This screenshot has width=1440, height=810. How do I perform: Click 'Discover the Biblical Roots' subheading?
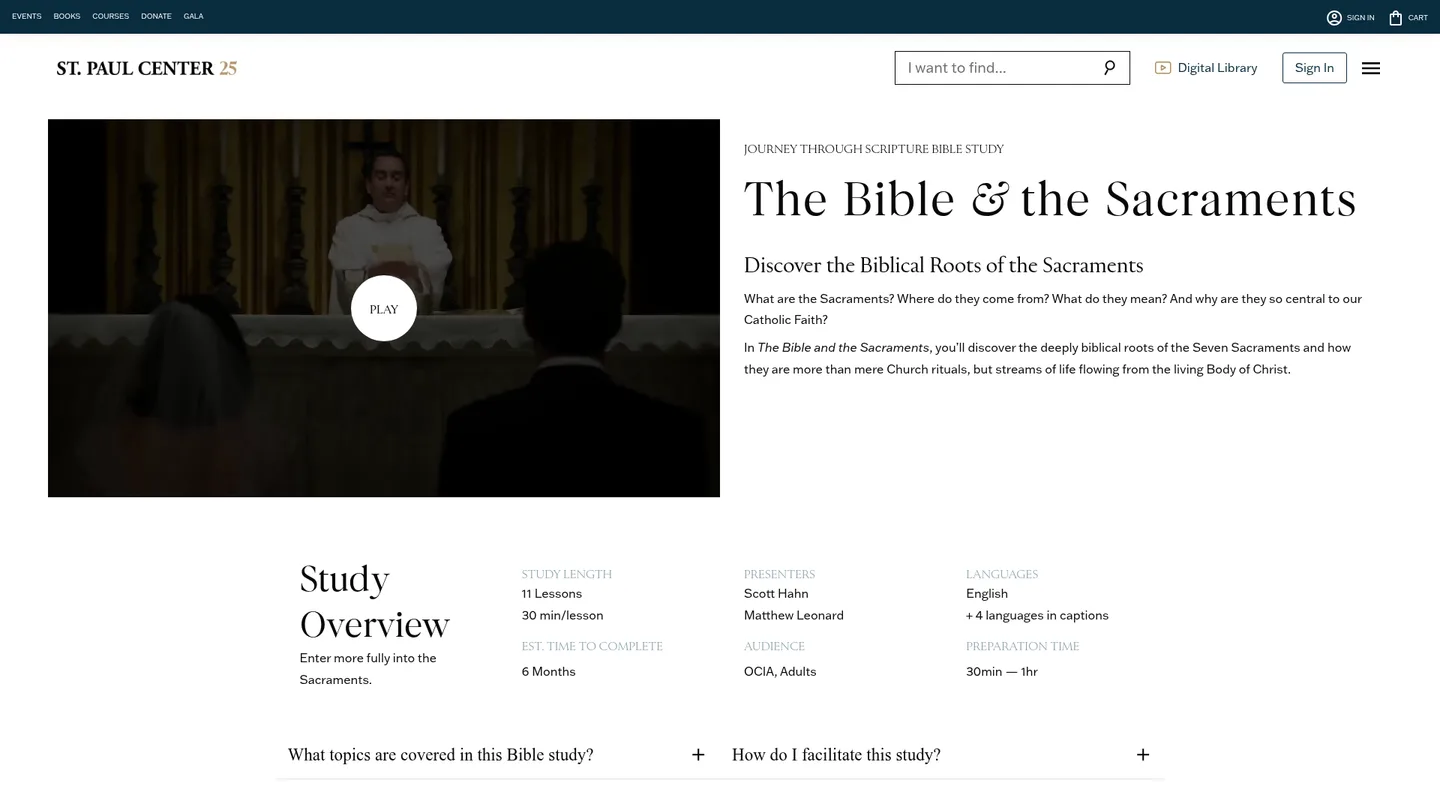tap(943, 265)
